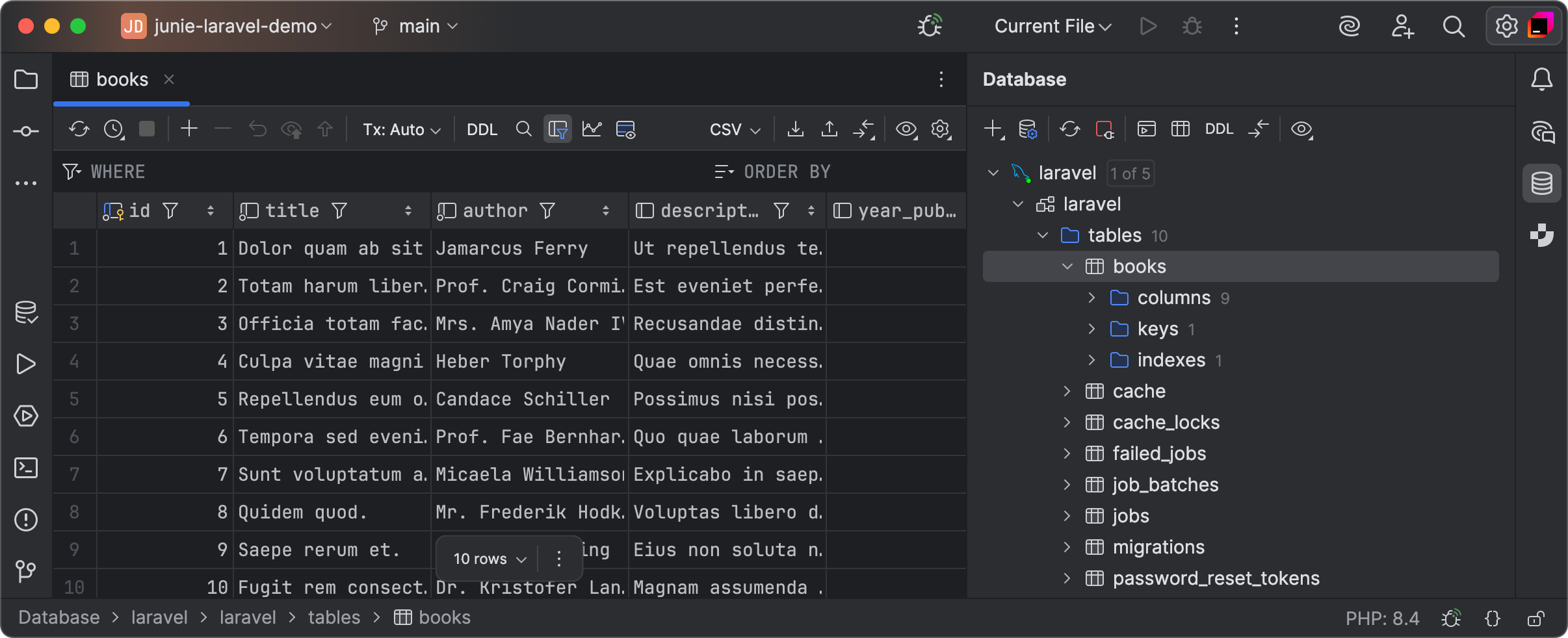Open the table view preview icon beside chart

click(x=625, y=129)
